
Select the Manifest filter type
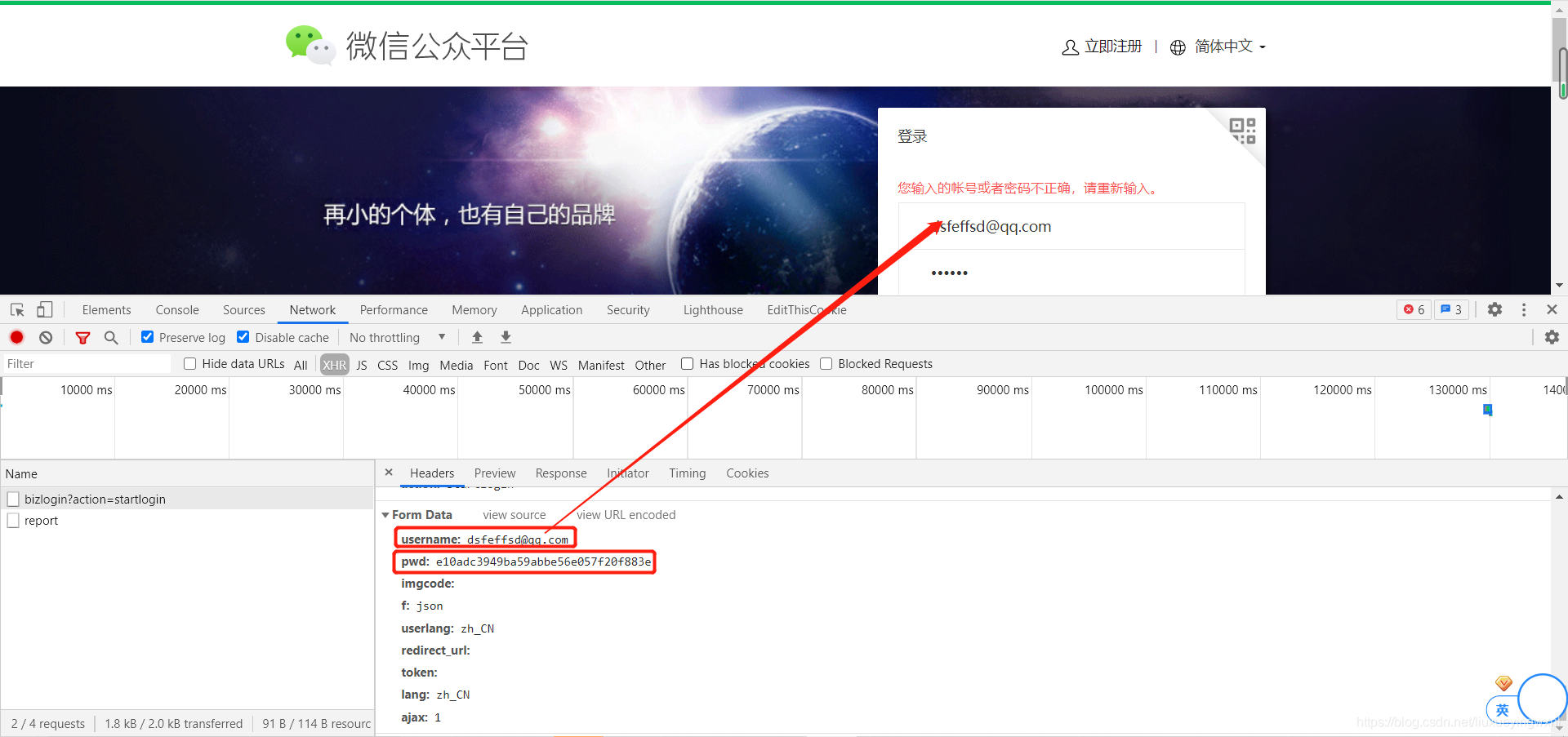click(601, 365)
